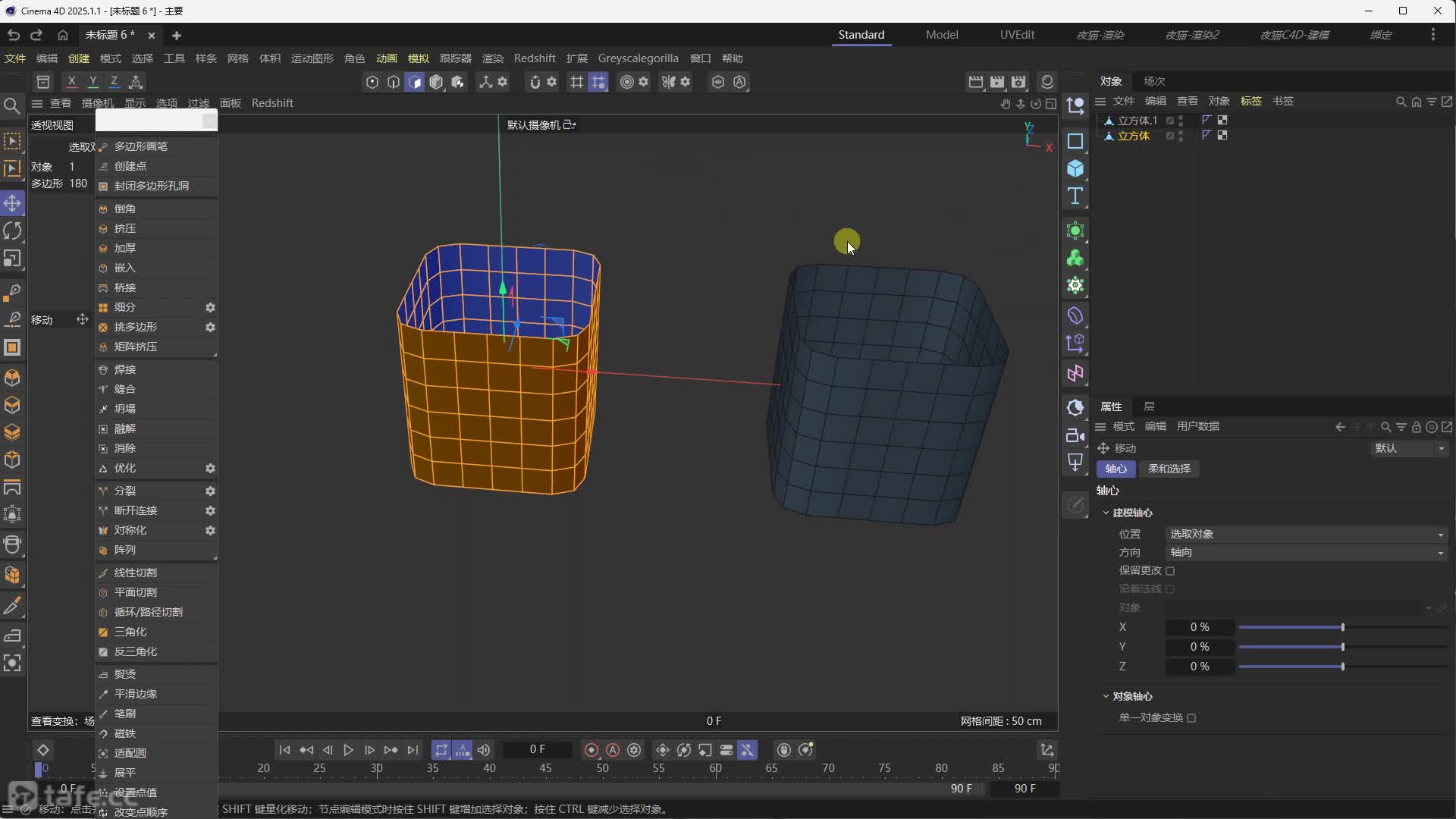Toggle world coordinate system icon
Viewport: 1456px width, 819px height.
click(x=136, y=82)
